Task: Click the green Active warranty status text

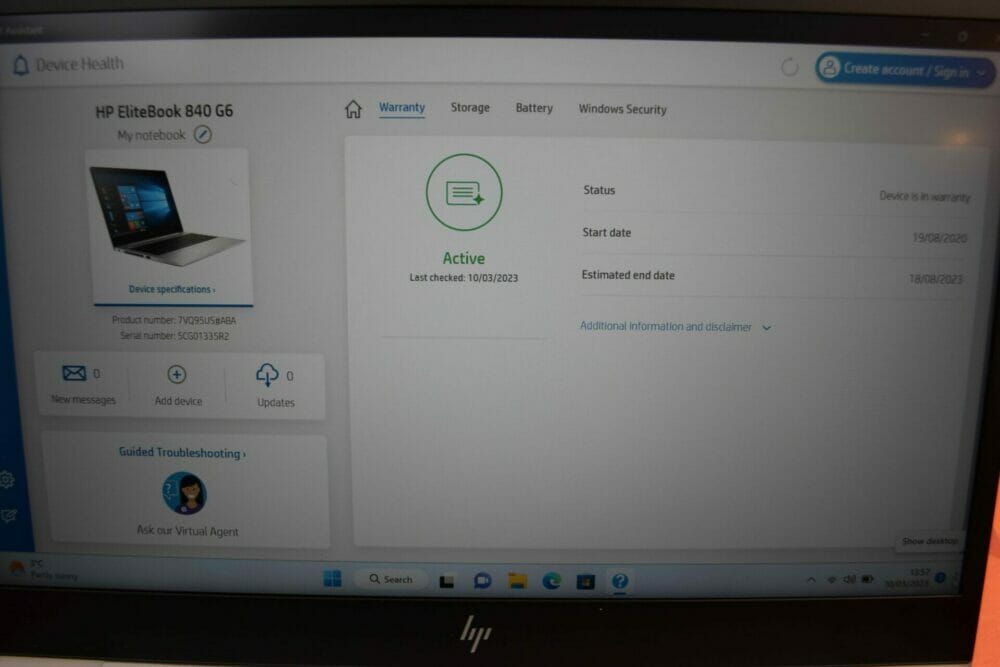Action: (464, 258)
